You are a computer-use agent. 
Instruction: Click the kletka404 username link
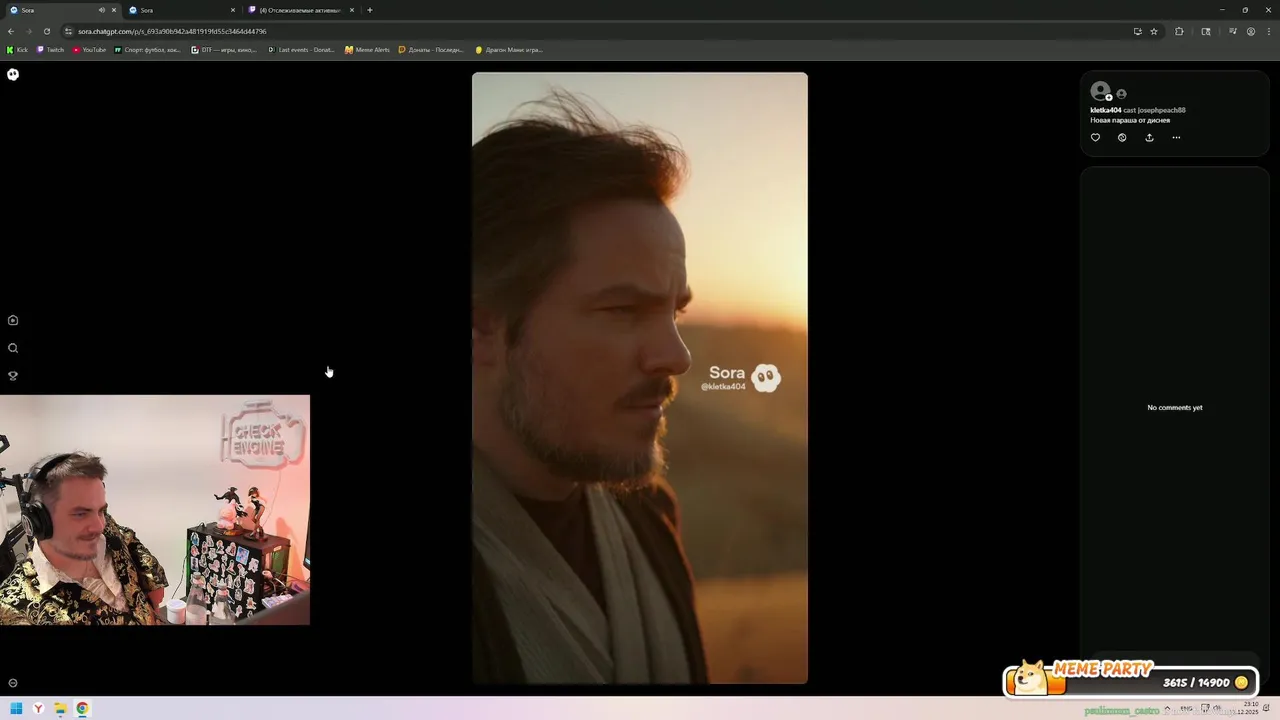pyautogui.click(x=1105, y=110)
